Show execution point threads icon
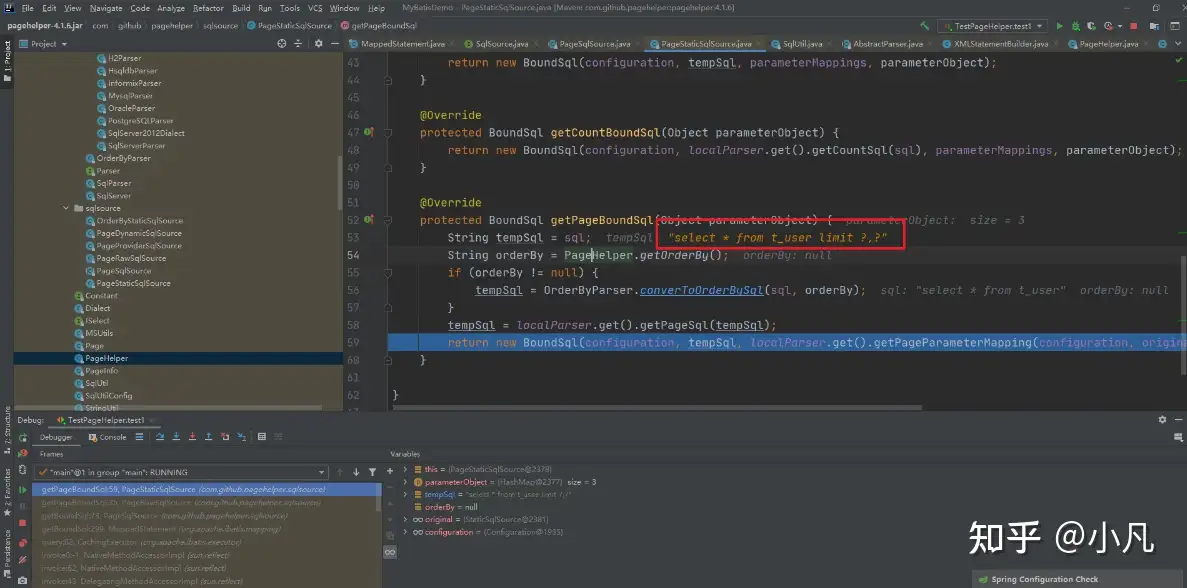The image size is (1187, 588). (139, 437)
